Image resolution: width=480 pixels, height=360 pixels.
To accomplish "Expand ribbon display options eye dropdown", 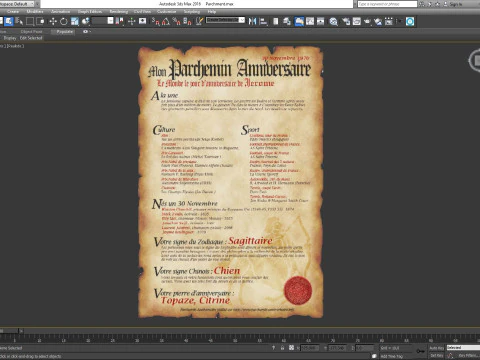I will (x=87, y=32).
